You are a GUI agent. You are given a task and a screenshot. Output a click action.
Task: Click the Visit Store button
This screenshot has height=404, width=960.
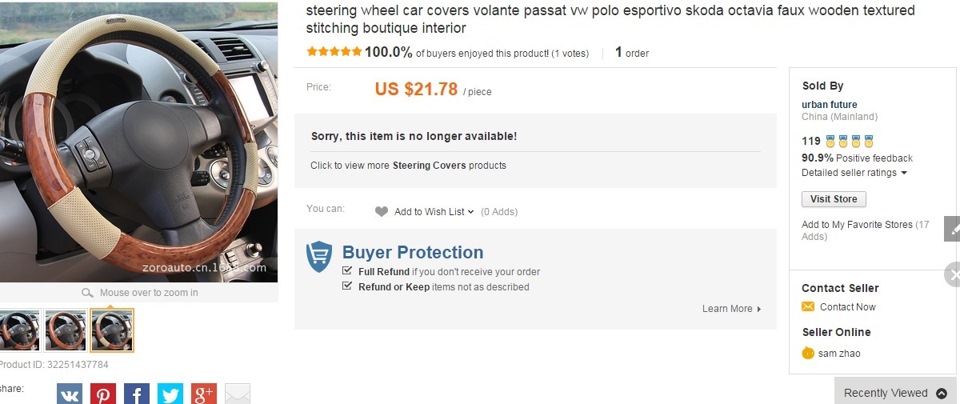click(x=833, y=199)
